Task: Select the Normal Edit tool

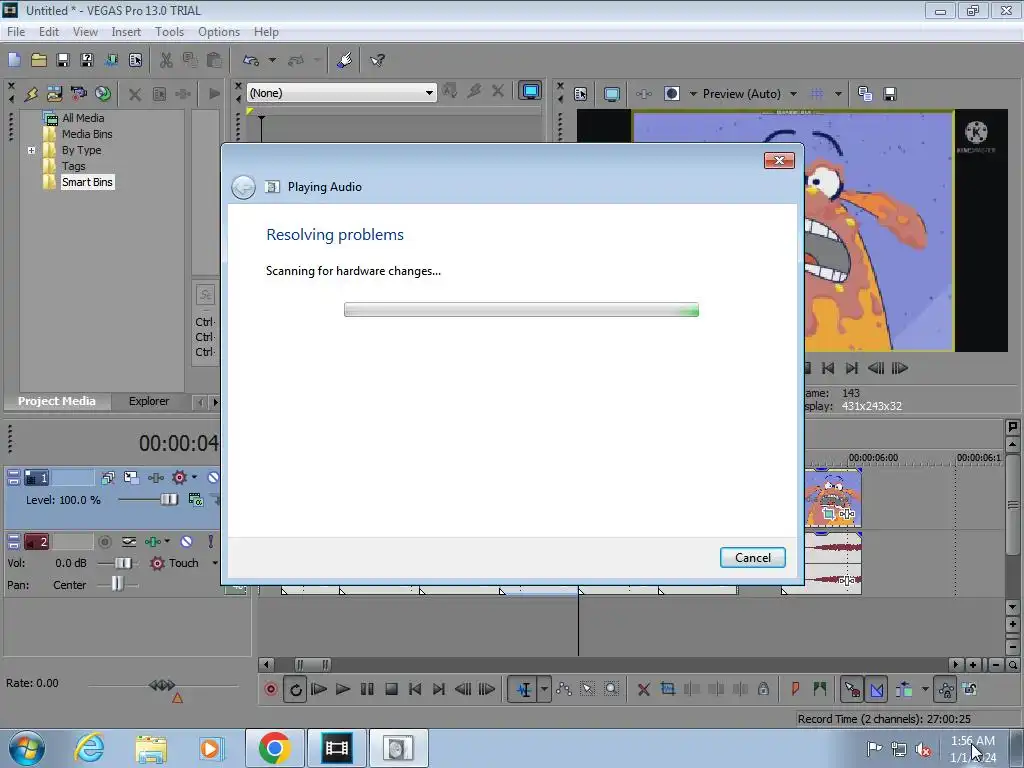Action: point(523,689)
